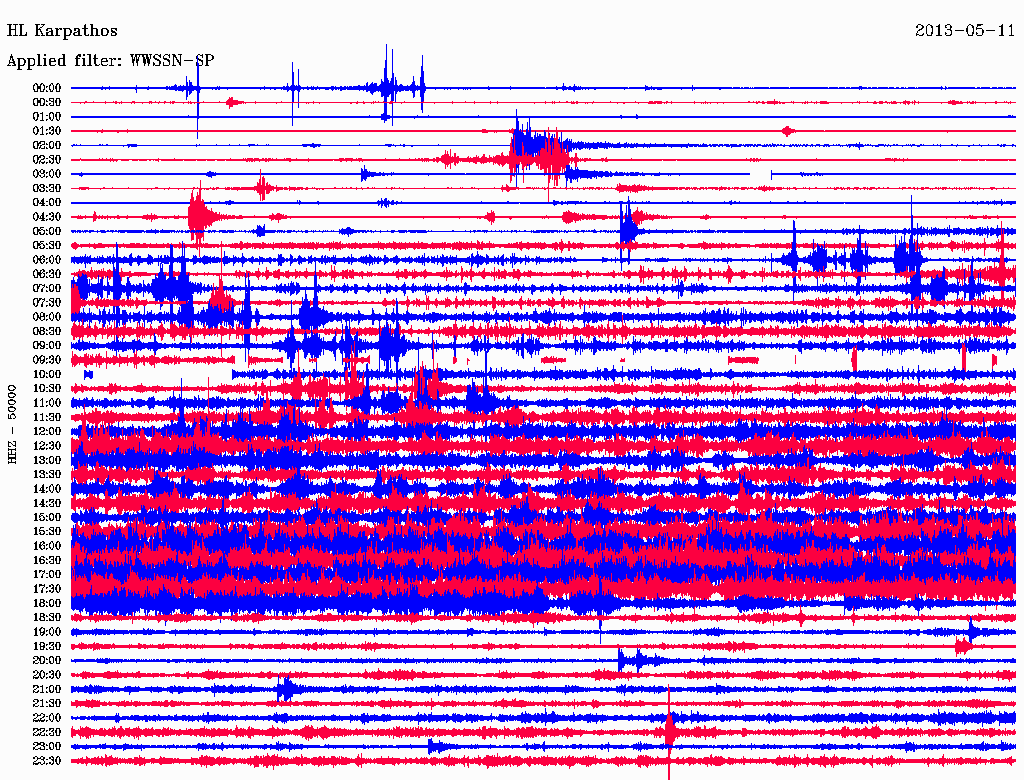Select the 10:30 time row label
The width and height of the screenshot is (1024, 780).
tap(47, 389)
